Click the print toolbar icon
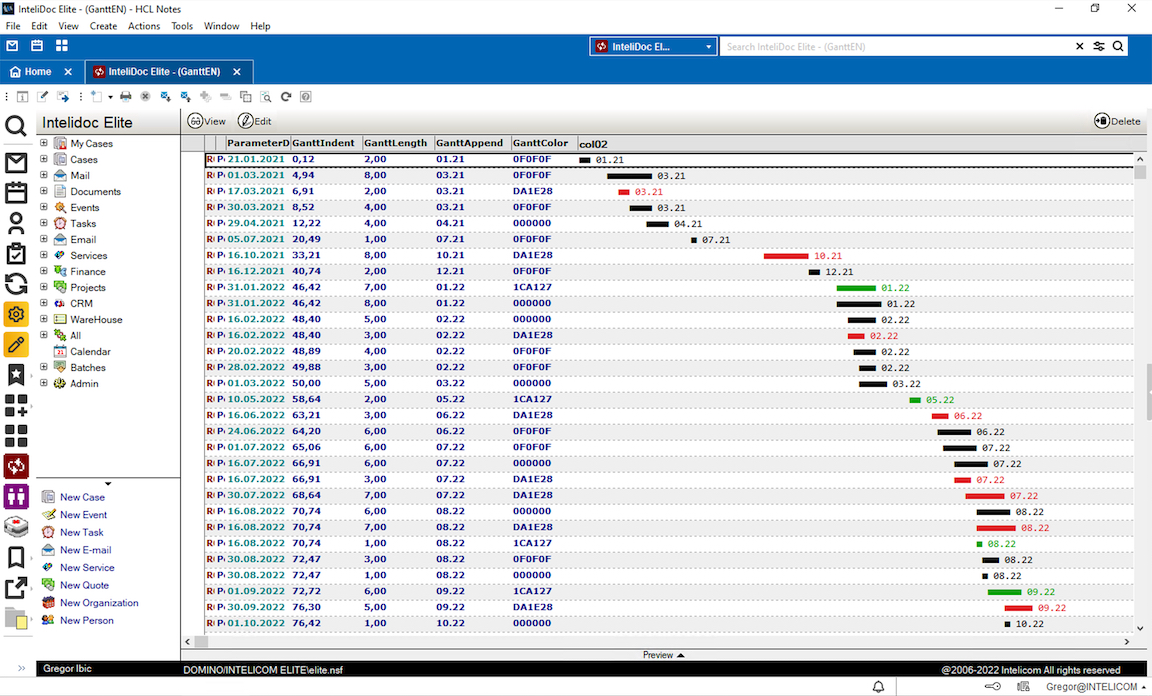 click(x=126, y=96)
